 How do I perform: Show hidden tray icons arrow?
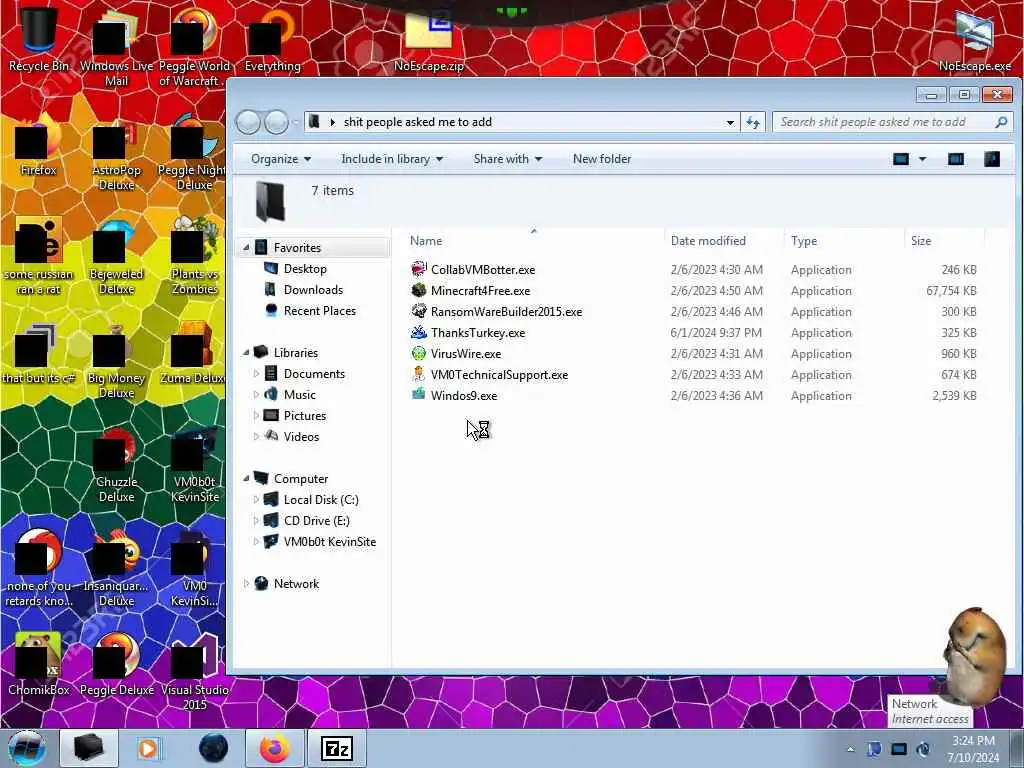tap(850, 750)
